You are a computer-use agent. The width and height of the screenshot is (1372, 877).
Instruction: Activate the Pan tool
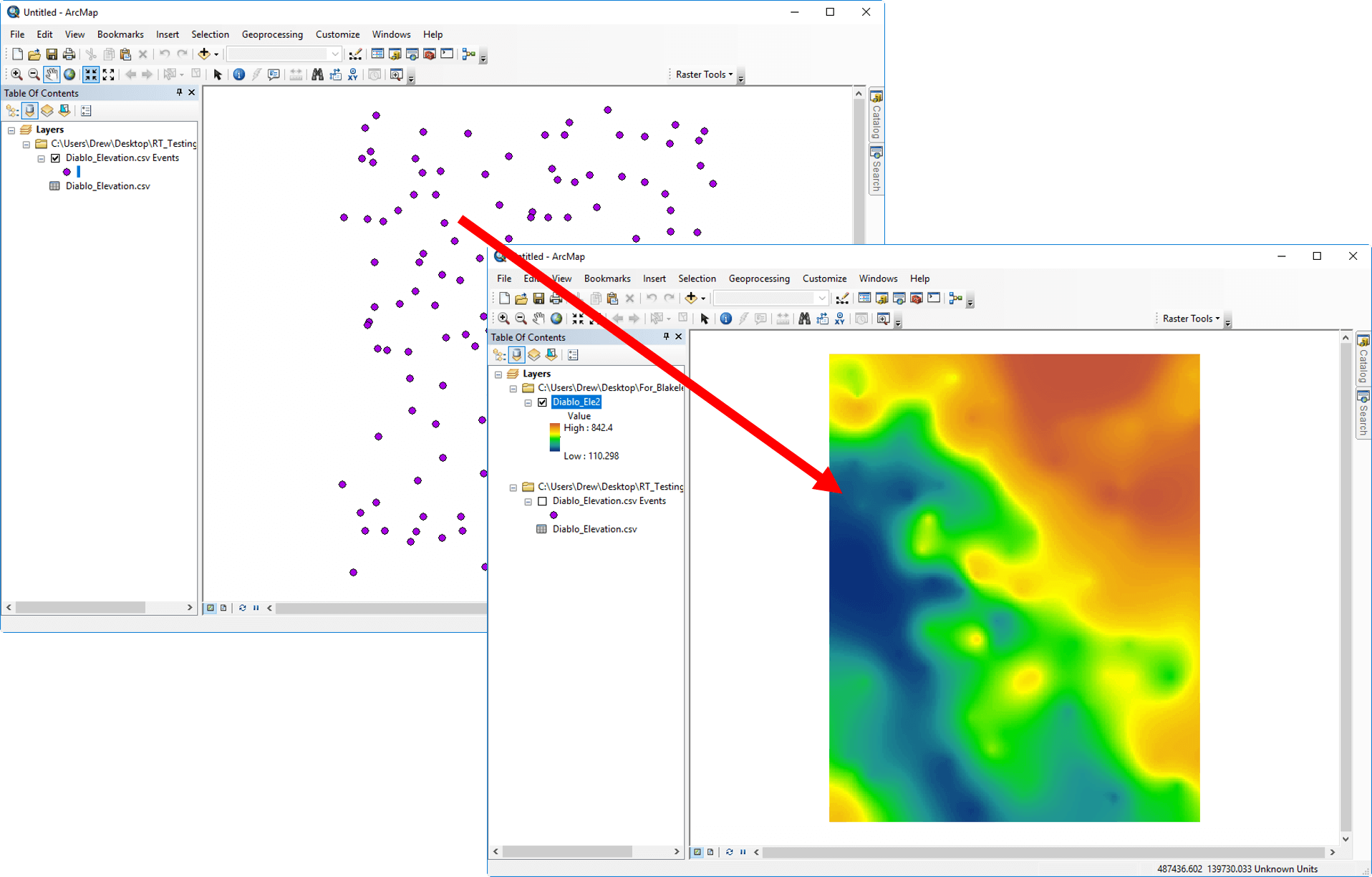coord(538,319)
